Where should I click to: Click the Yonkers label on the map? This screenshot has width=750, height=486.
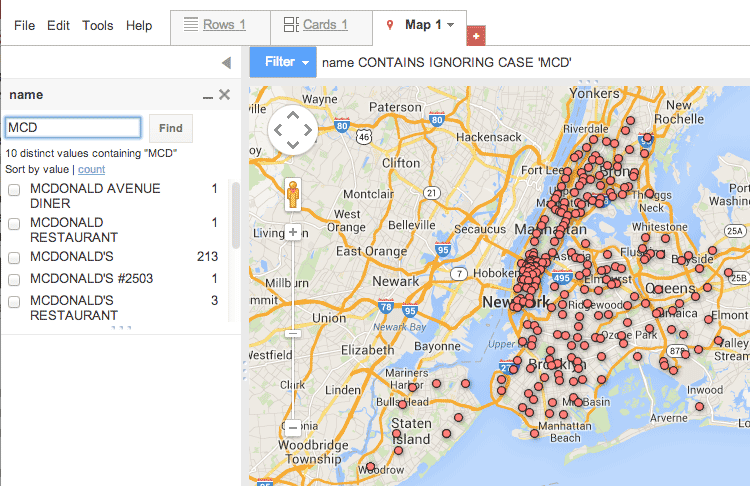594,93
